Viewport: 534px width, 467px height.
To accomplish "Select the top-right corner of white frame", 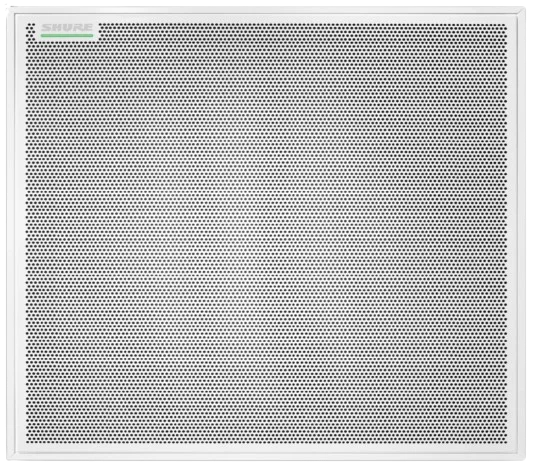I will (521, 11).
